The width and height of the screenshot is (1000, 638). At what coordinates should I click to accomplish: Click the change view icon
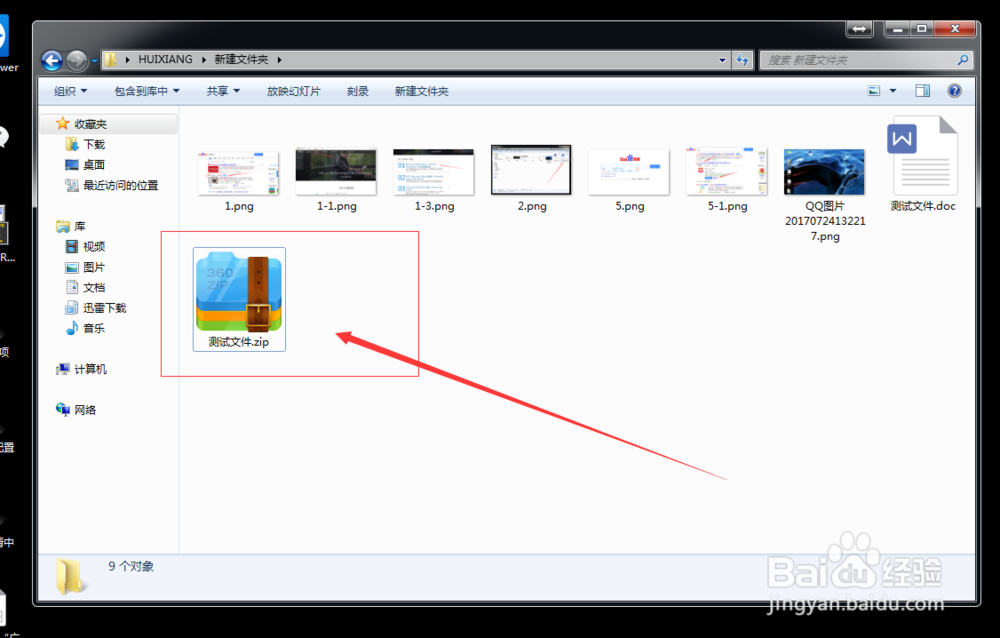(874, 91)
